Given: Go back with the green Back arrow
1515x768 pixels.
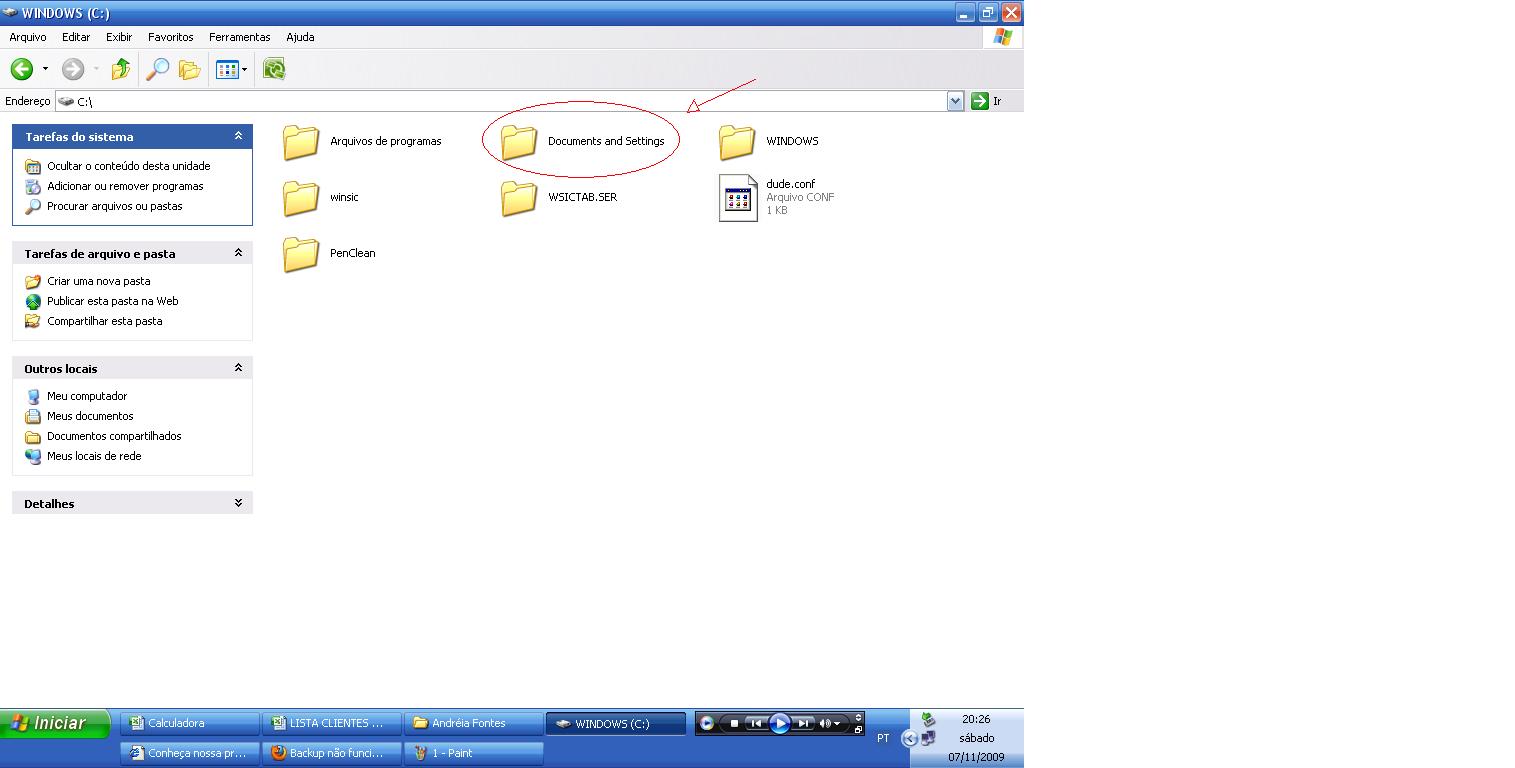Looking at the screenshot, I should point(22,69).
